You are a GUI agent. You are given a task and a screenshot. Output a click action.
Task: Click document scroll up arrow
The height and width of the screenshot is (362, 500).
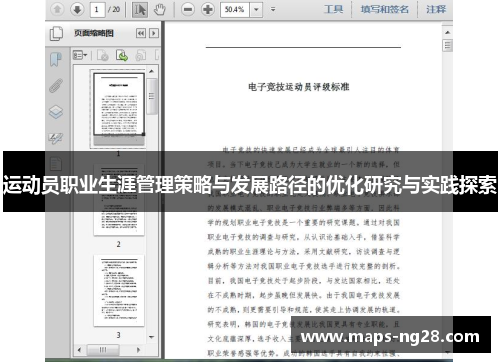447,32
